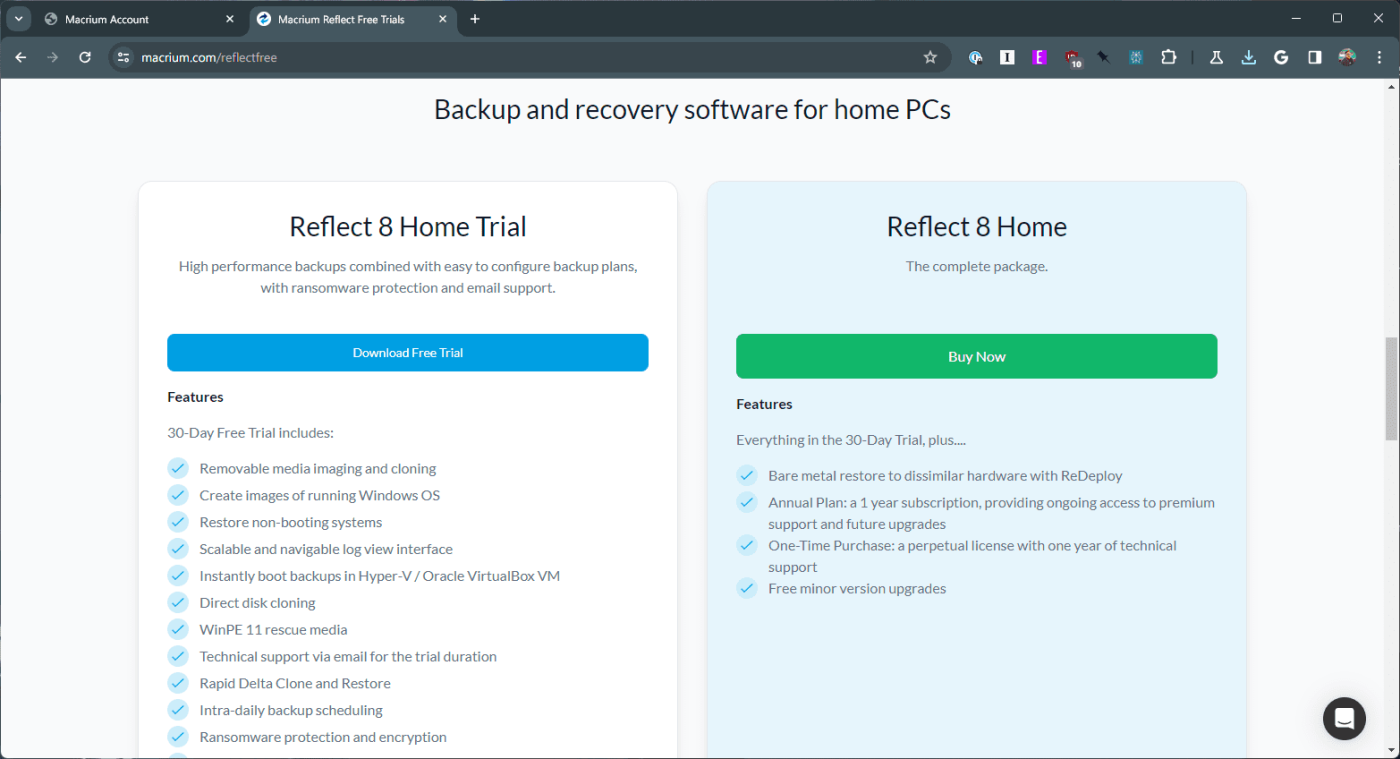Open the Chrome Labs flask icon

[x=1216, y=58]
